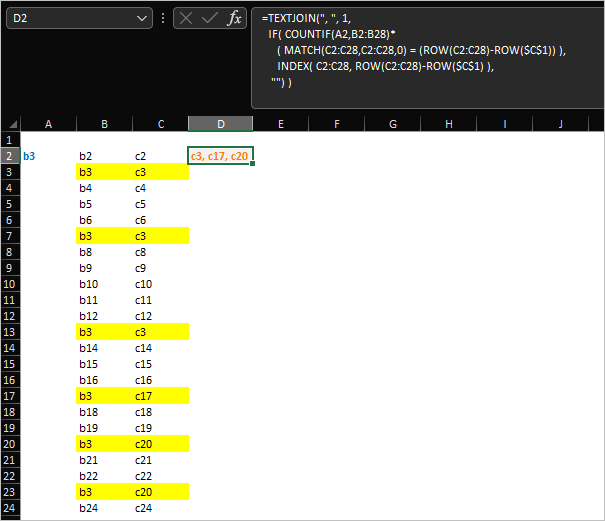Select highlighted b3 cell in row 3
The image size is (605, 521).
(x=104, y=172)
